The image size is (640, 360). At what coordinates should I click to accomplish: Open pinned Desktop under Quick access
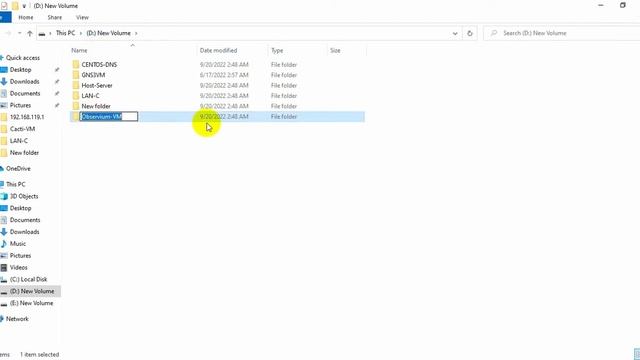(x=20, y=70)
